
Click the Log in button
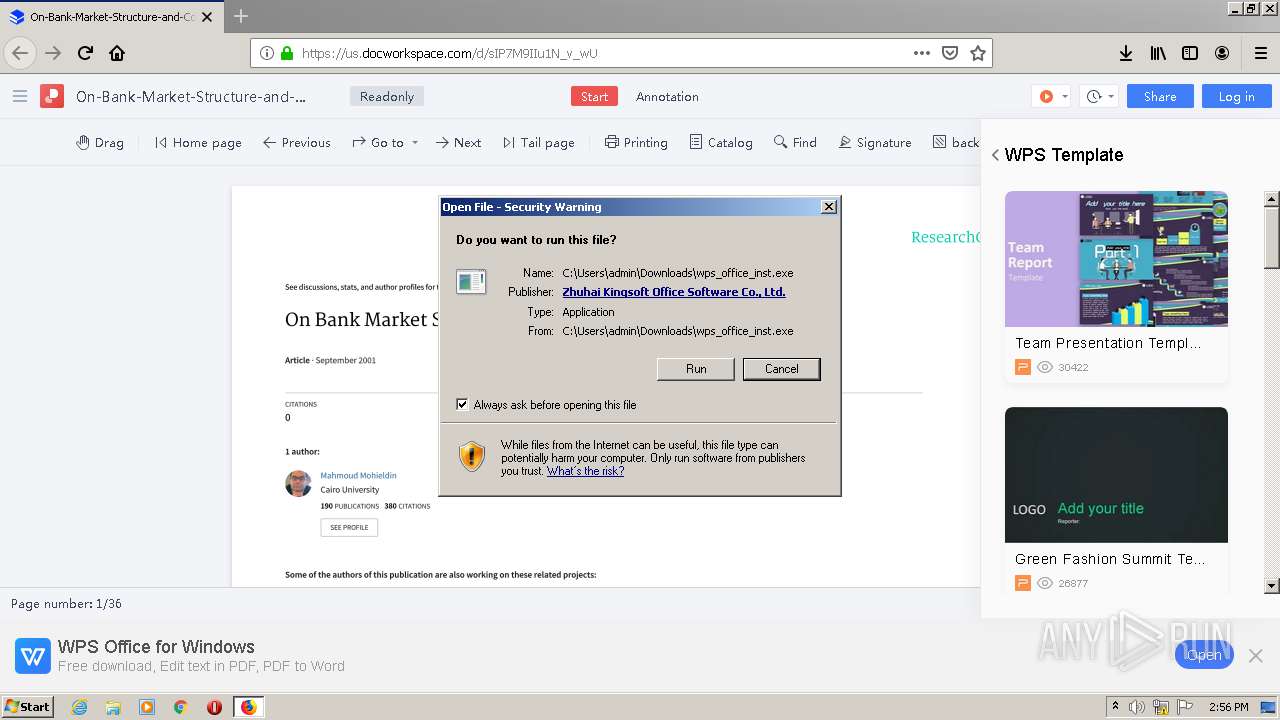[1236, 96]
